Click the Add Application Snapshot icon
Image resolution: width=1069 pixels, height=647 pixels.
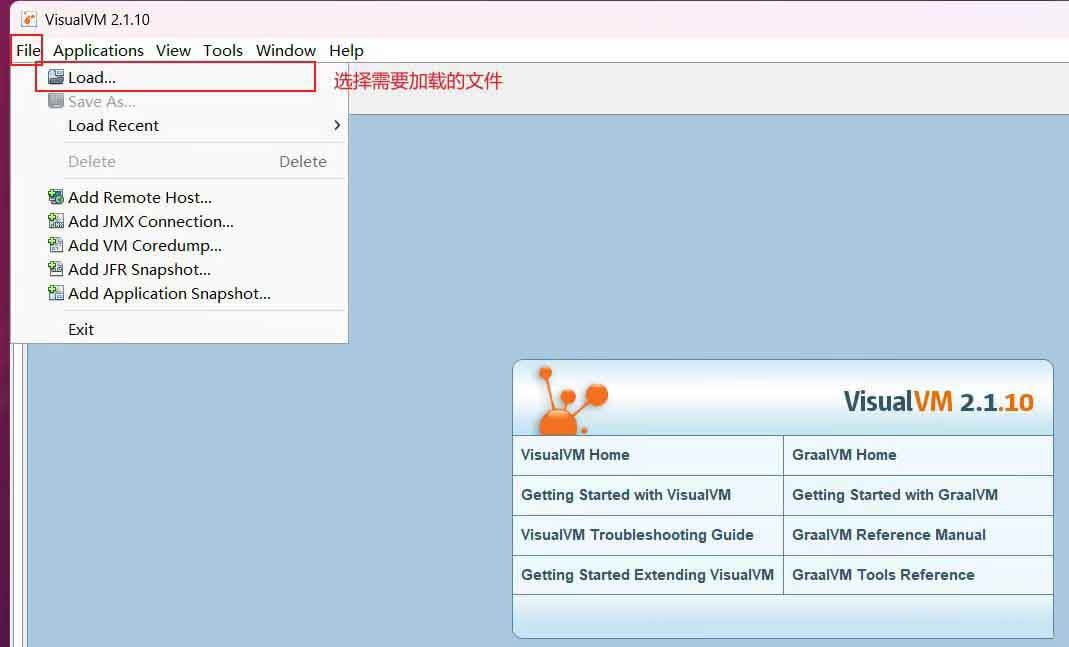[56, 293]
